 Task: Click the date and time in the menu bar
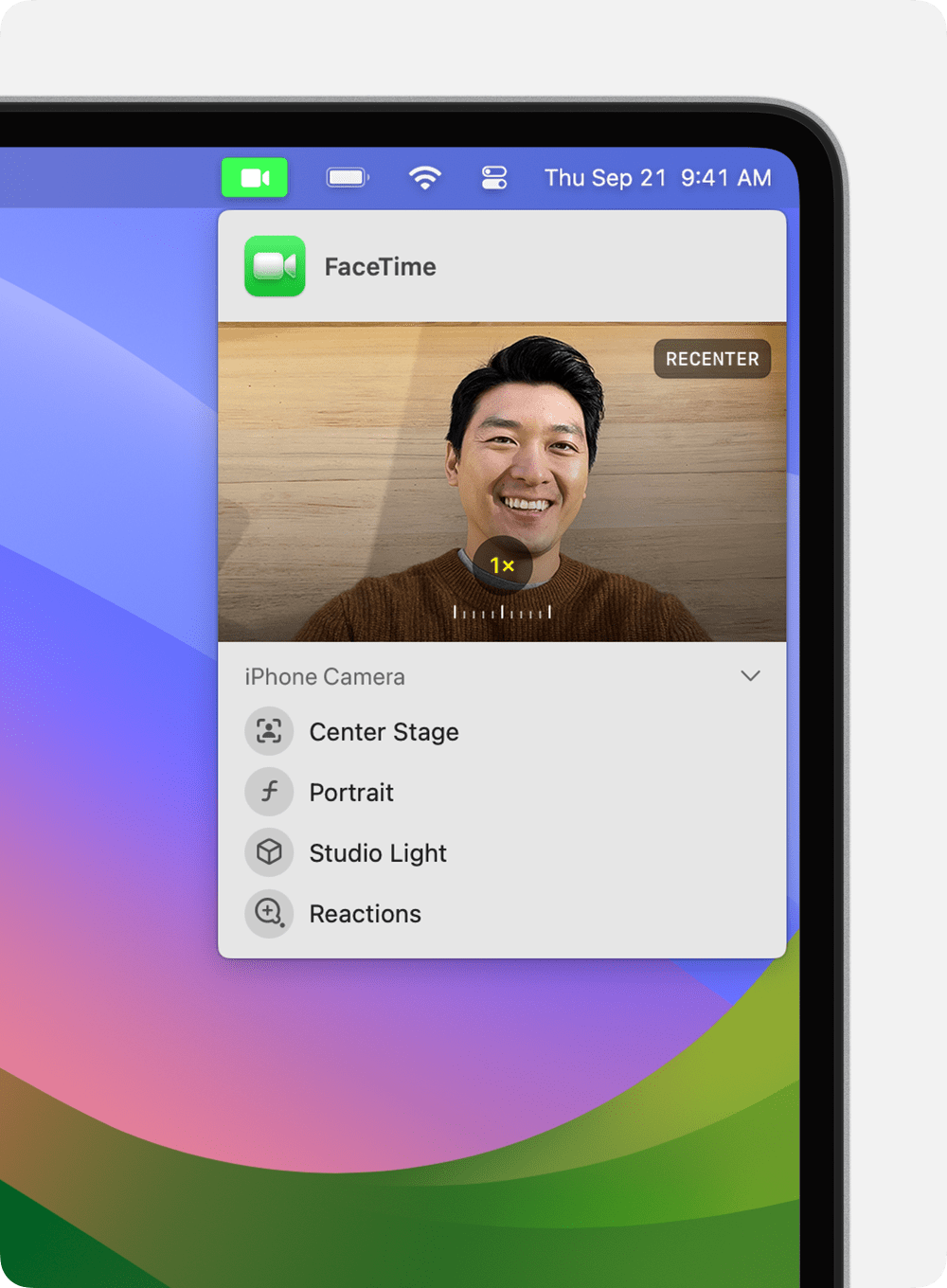658,177
